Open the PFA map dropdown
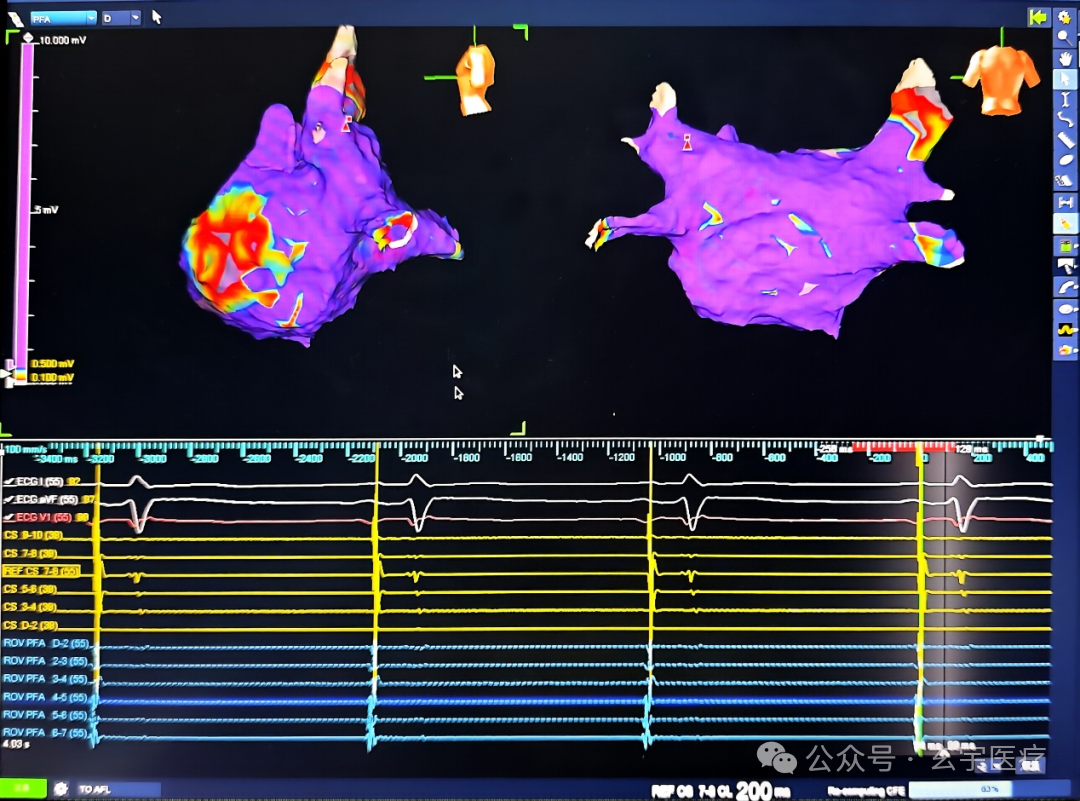Viewport: 1080px width, 801px height. tap(63, 18)
